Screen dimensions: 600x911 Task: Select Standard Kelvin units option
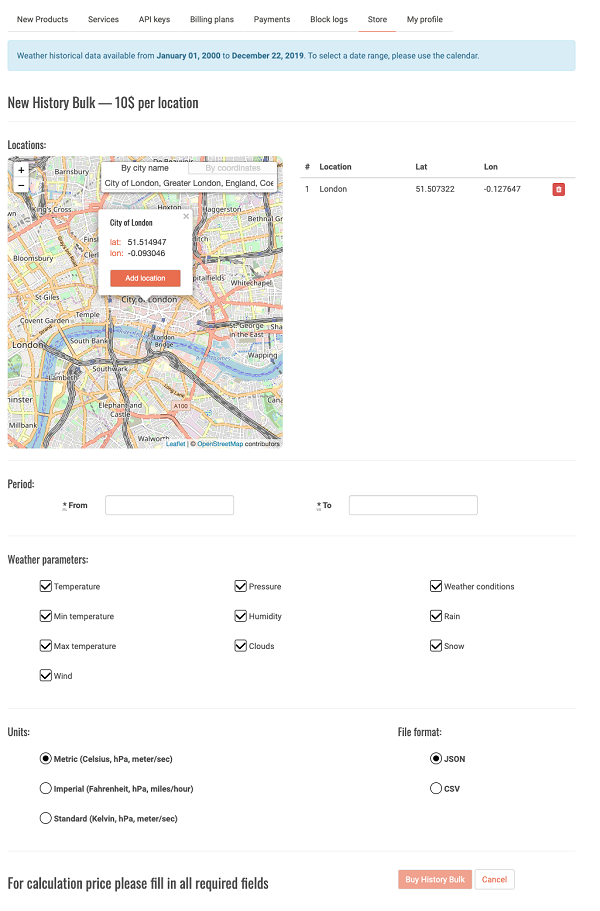coord(46,818)
